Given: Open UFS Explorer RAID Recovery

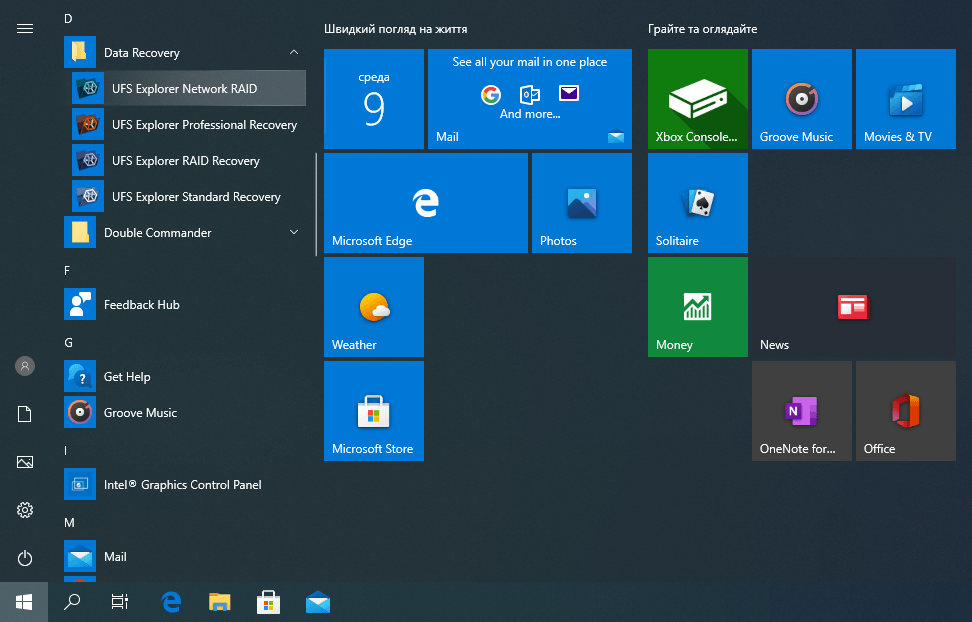Looking at the screenshot, I should click(185, 161).
